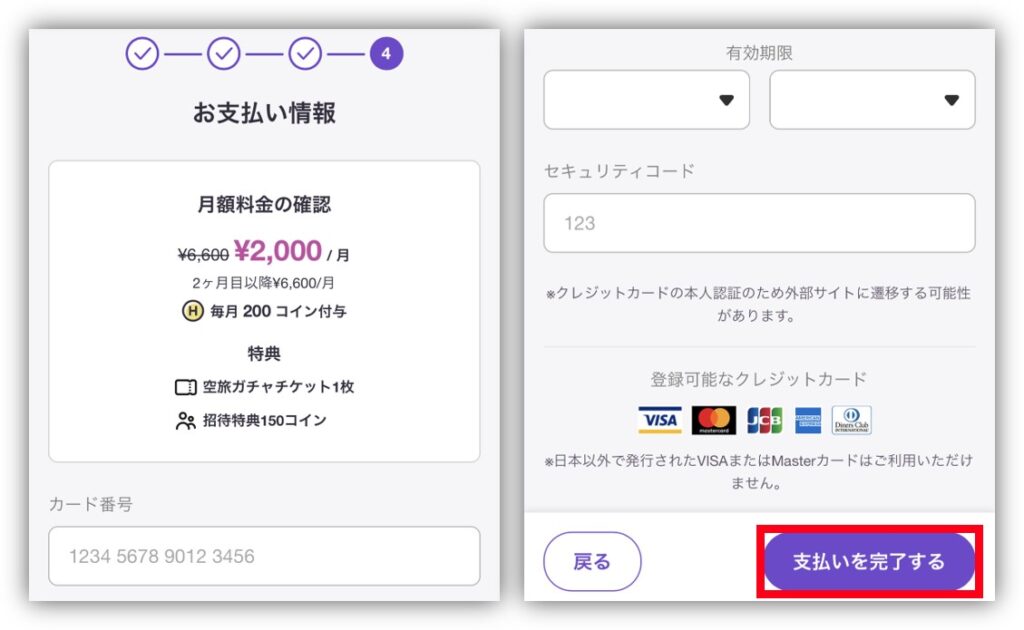
Task: Click the 支払いを完了する button
Action: coord(869,561)
